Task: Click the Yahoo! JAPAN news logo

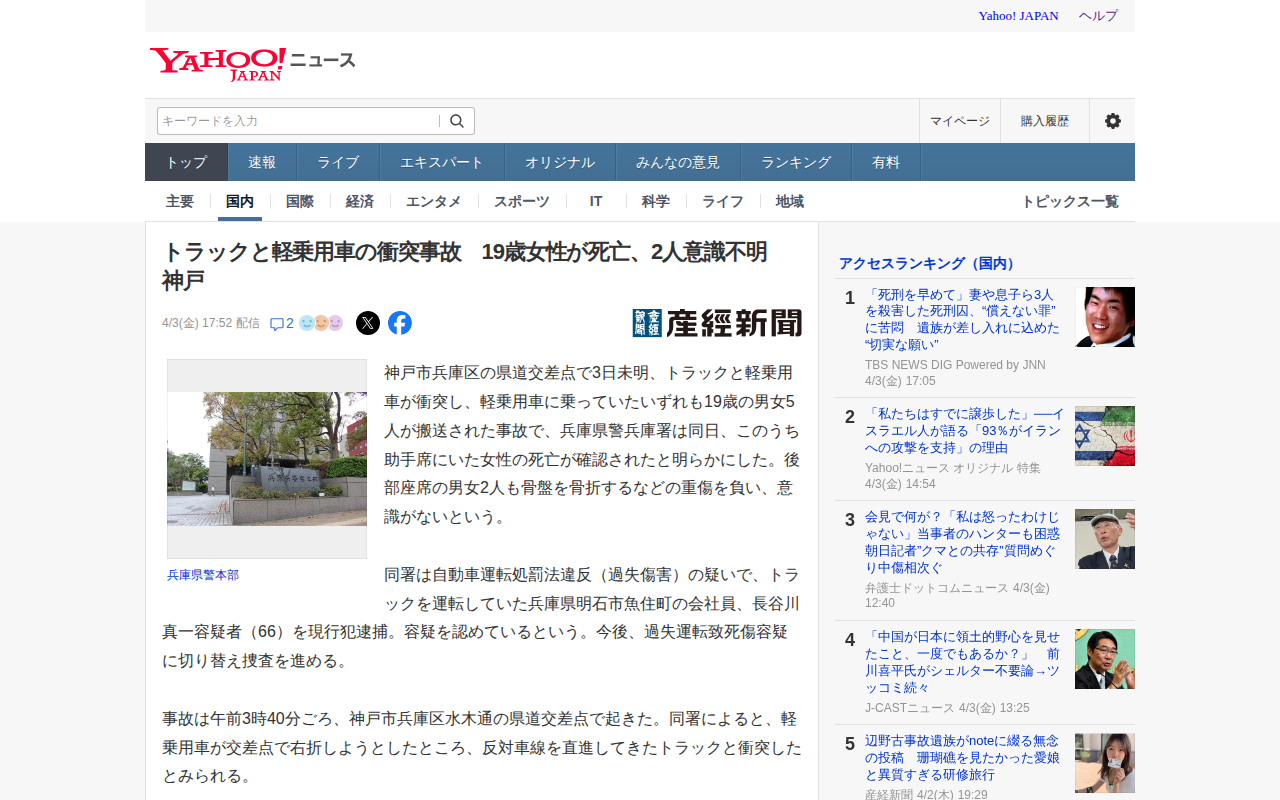Action: click(x=252, y=63)
